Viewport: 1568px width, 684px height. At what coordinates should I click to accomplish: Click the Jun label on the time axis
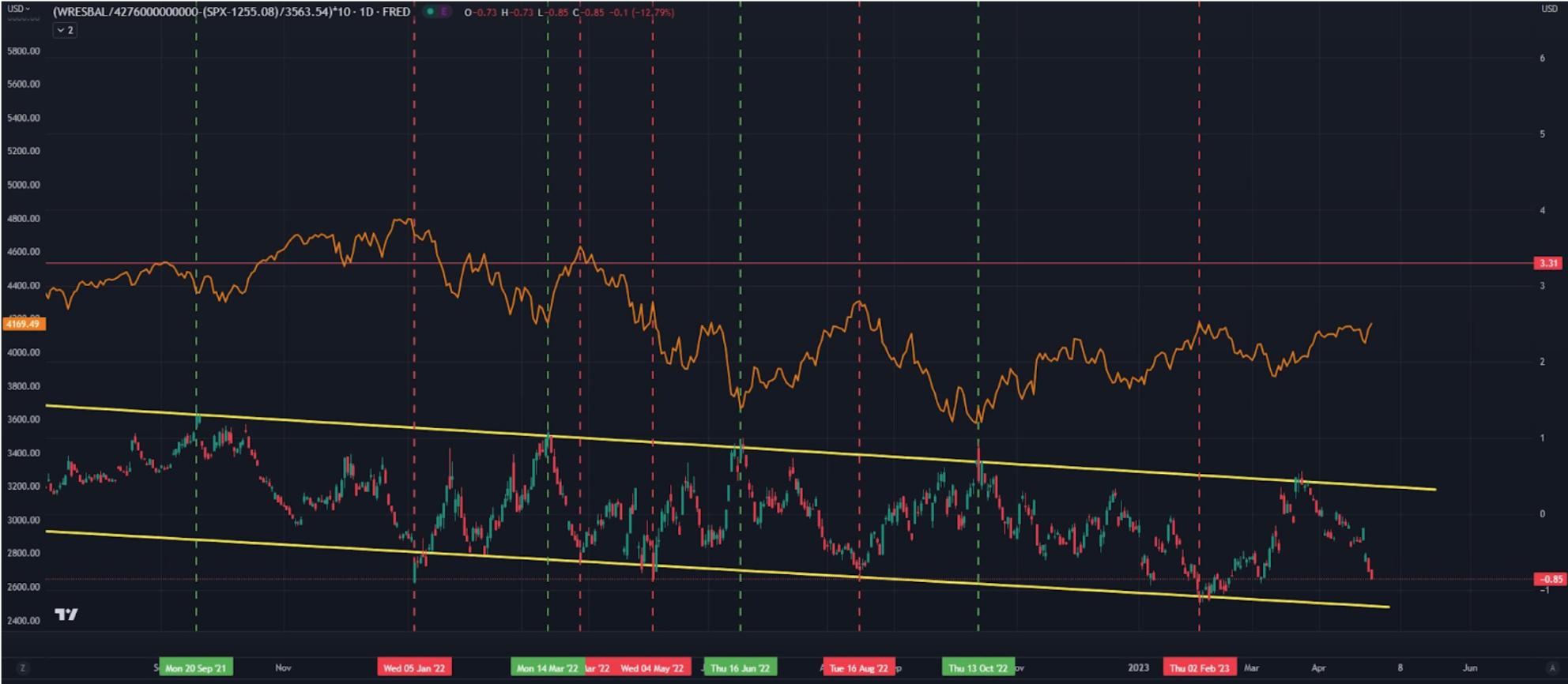1470,668
